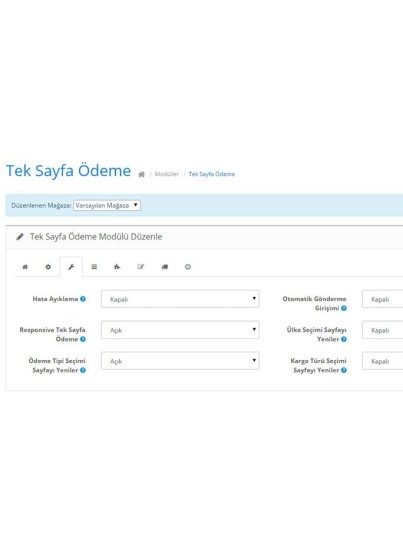Open the circular clock tab
The width and height of the screenshot is (403, 550).
click(188, 267)
